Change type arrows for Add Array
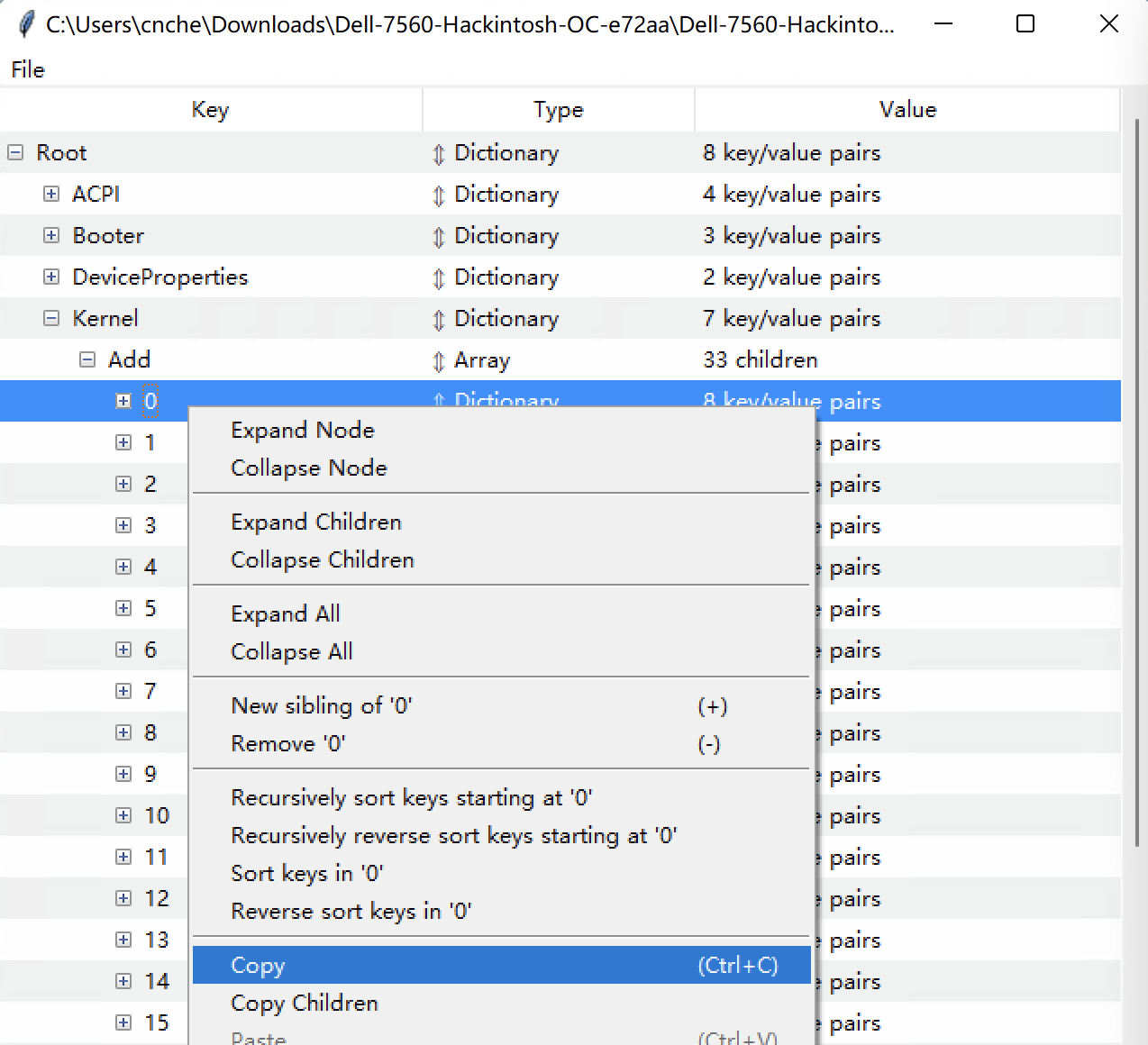 tap(439, 361)
